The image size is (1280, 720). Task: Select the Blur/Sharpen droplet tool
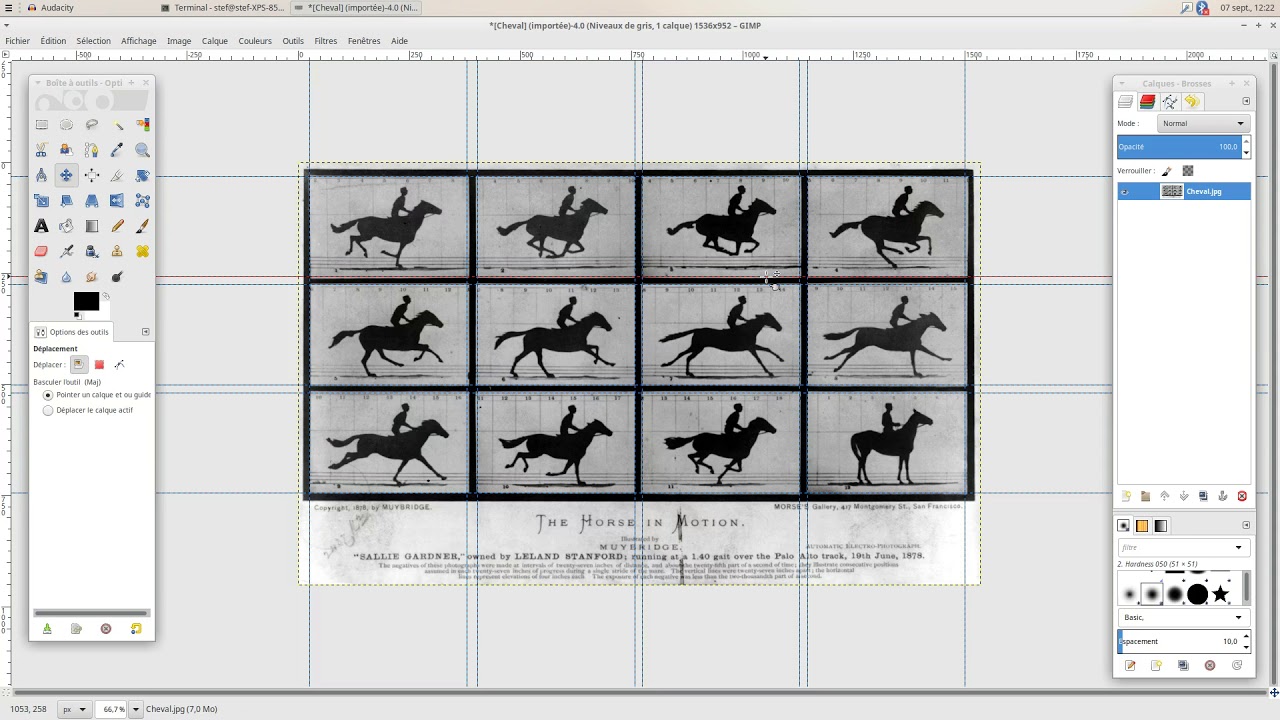[x=66, y=276]
